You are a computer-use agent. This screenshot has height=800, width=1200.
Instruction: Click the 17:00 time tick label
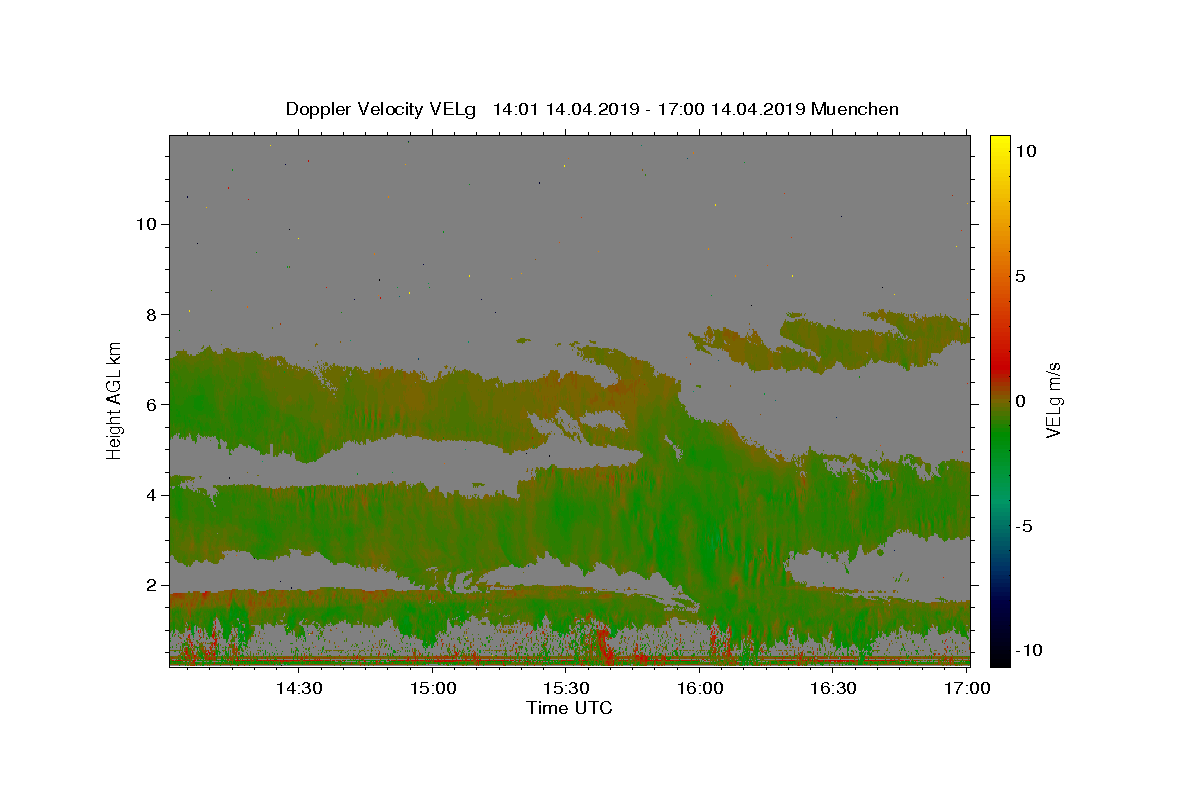tap(968, 689)
